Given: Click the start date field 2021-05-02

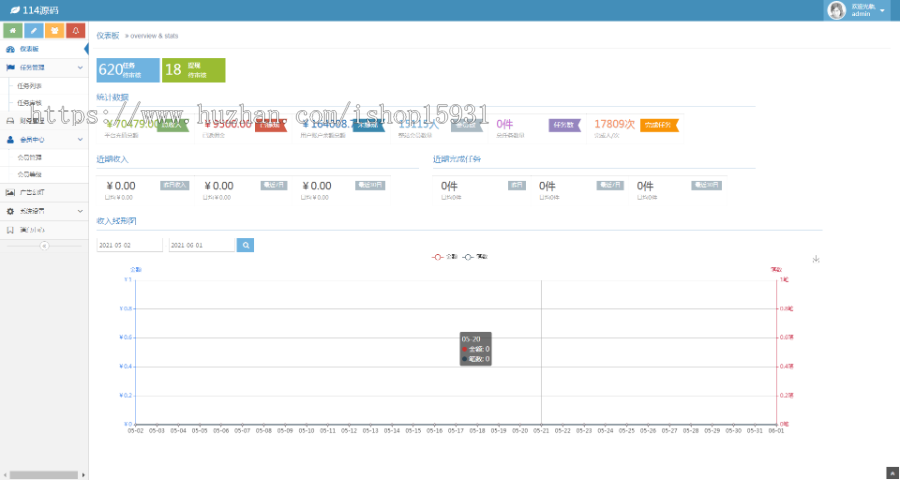Looking at the screenshot, I should (x=130, y=245).
